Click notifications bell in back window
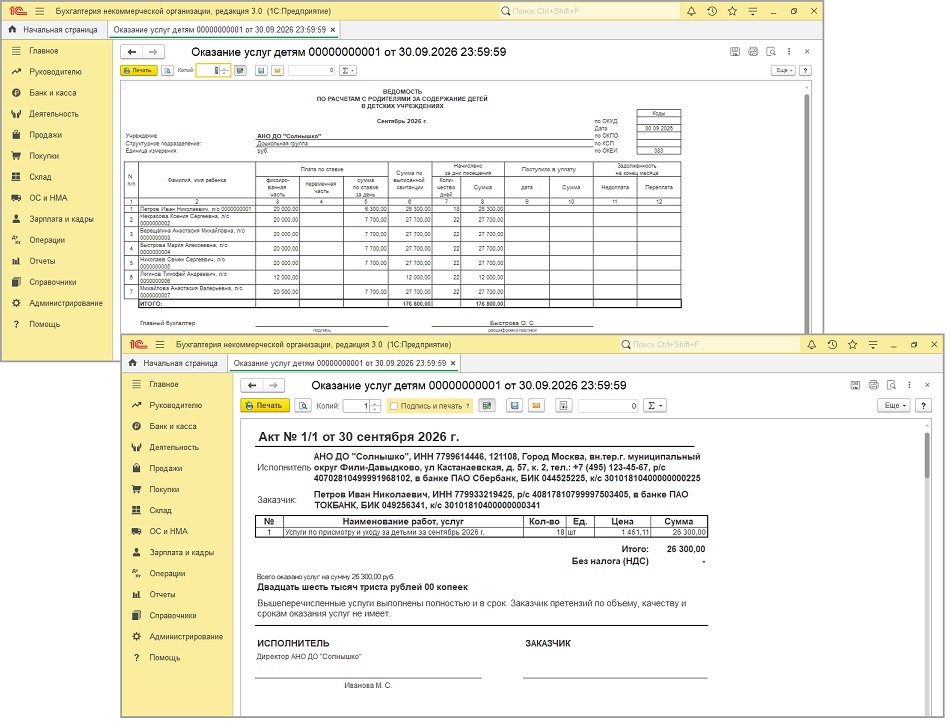 click(691, 11)
